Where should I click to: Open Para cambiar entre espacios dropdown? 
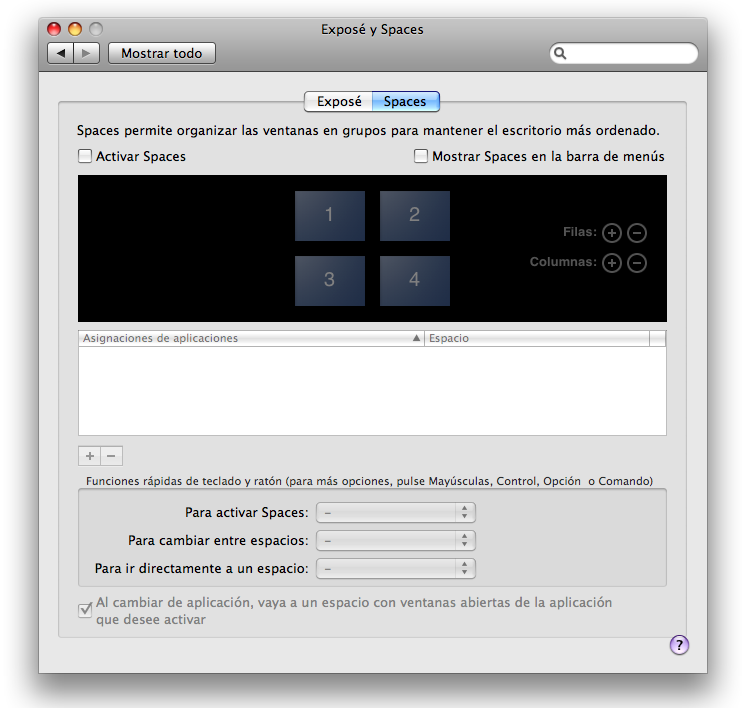tap(396, 540)
